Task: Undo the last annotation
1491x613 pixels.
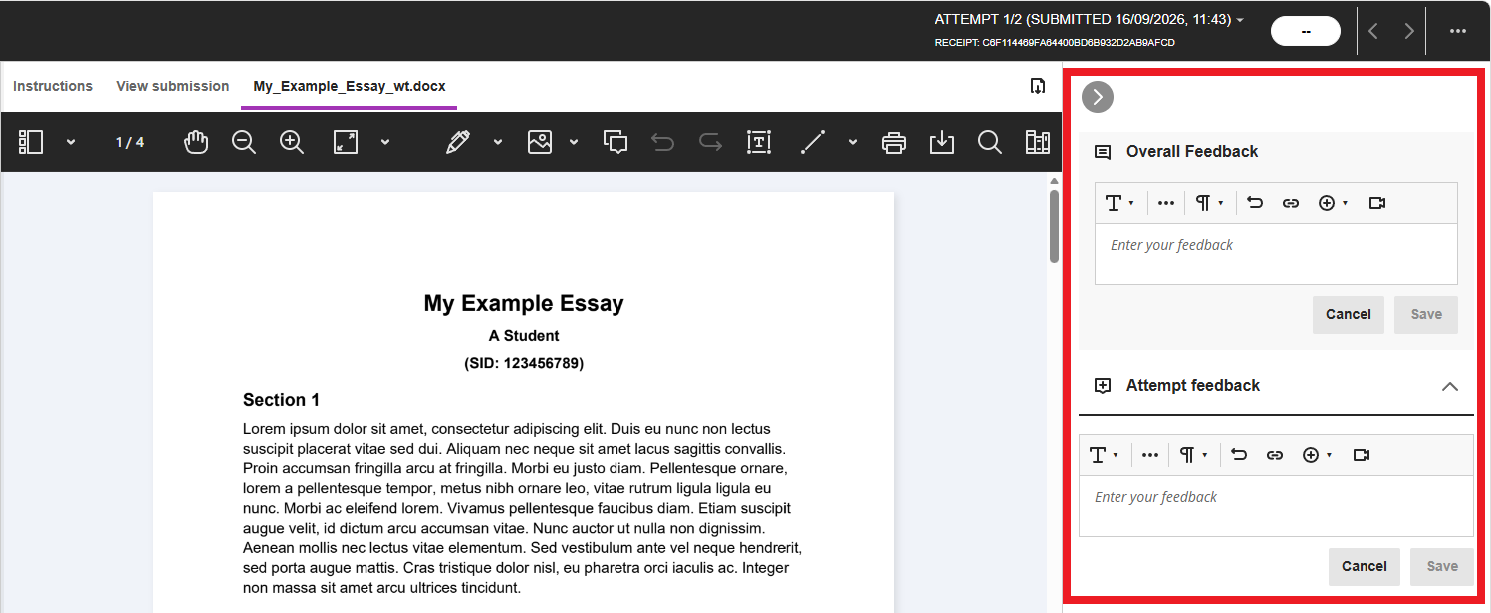Action: pos(662,142)
